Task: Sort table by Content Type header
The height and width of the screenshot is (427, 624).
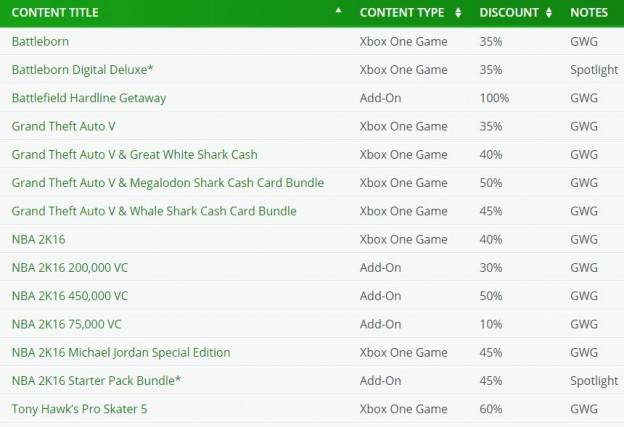Action: click(x=402, y=12)
